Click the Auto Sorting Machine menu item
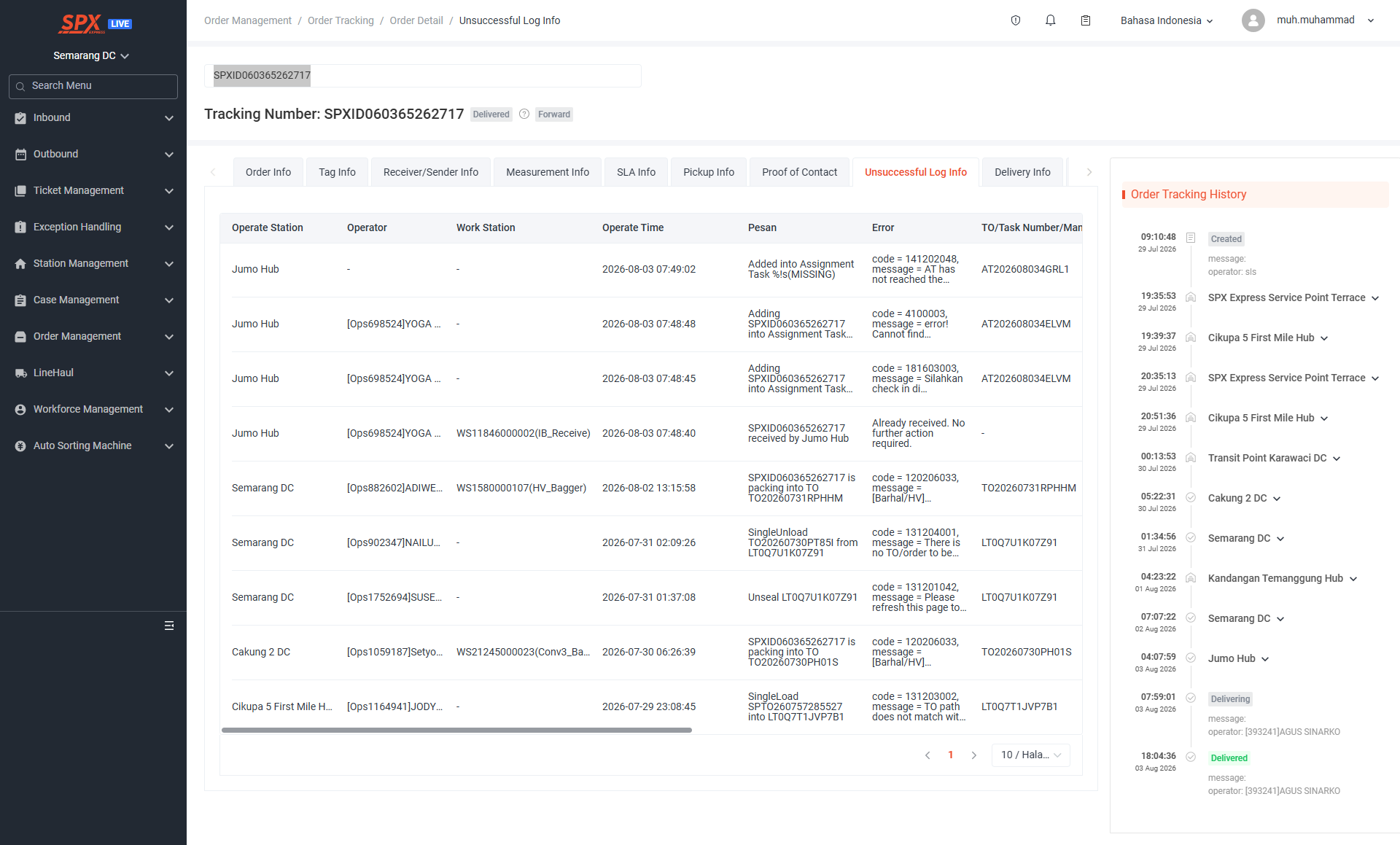The image size is (1400, 845). point(93,446)
